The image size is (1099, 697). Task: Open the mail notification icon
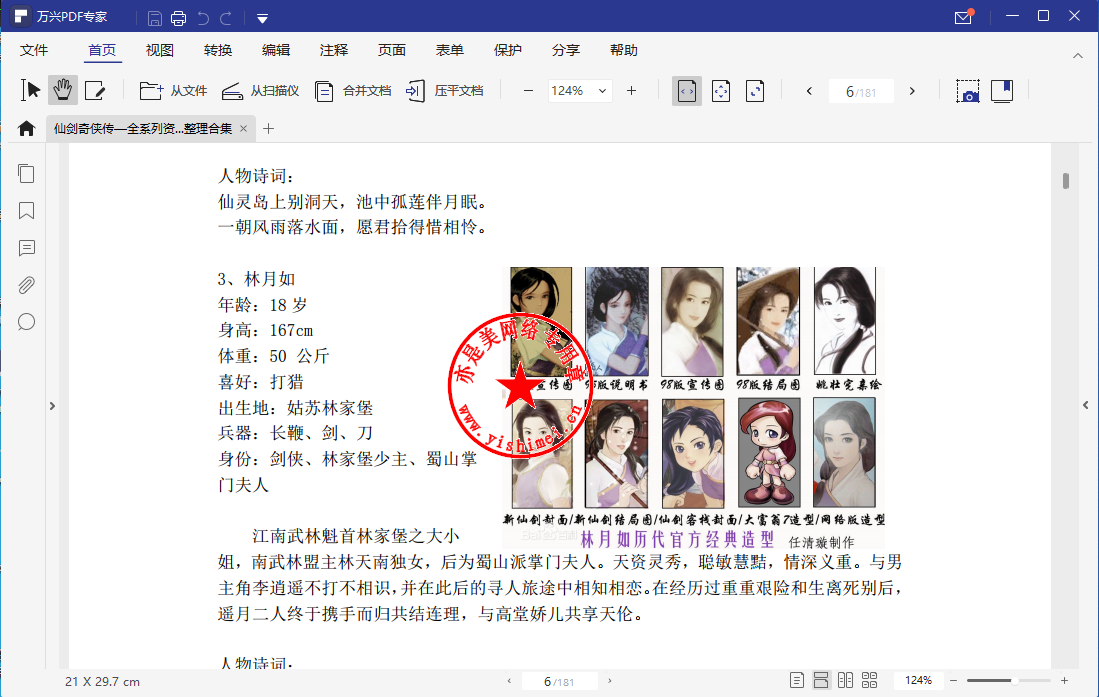coord(964,17)
